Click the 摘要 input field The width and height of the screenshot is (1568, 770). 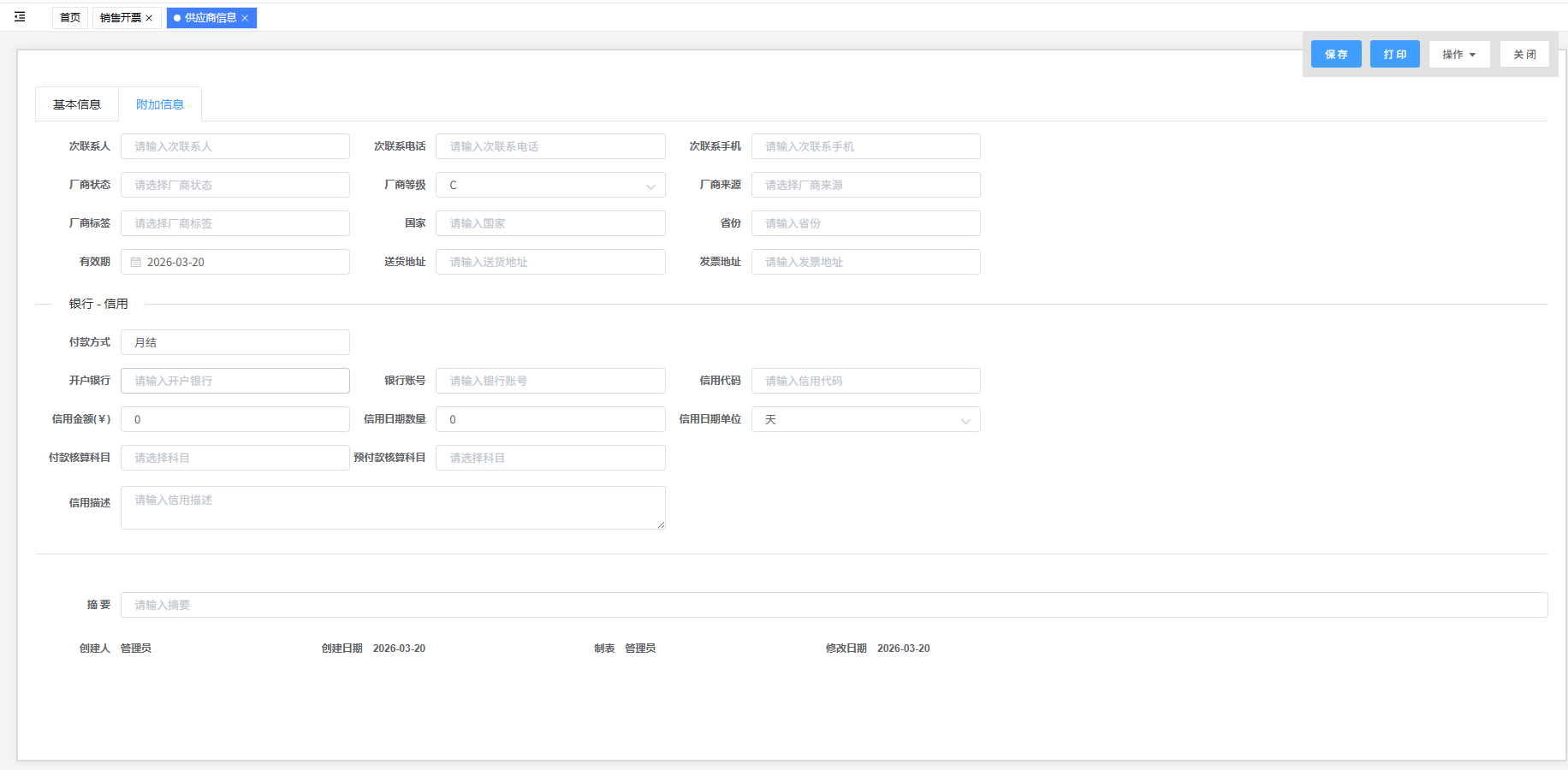coord(834,606)
